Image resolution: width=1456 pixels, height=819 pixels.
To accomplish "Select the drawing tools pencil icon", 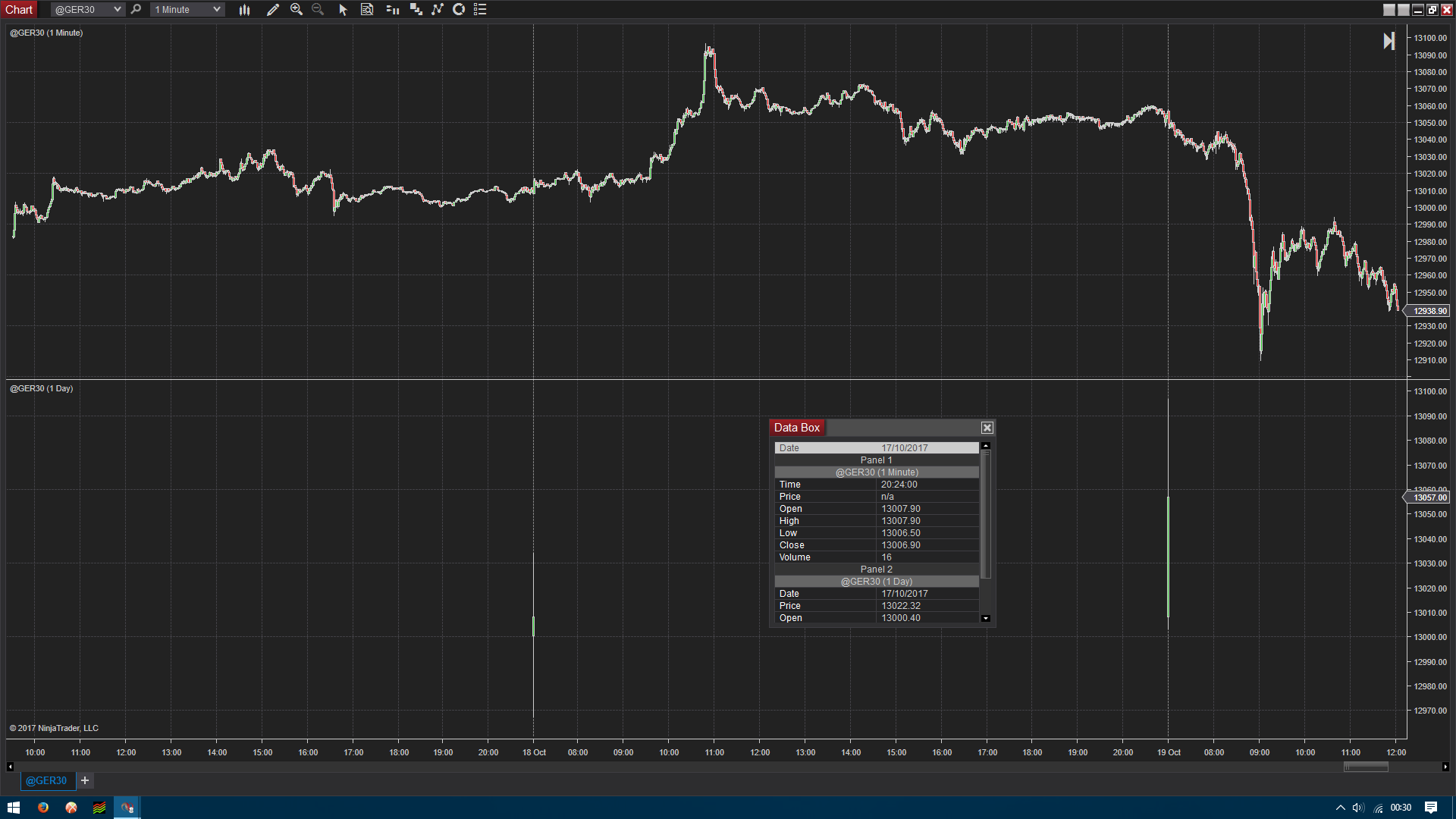I will click(273, 10).
